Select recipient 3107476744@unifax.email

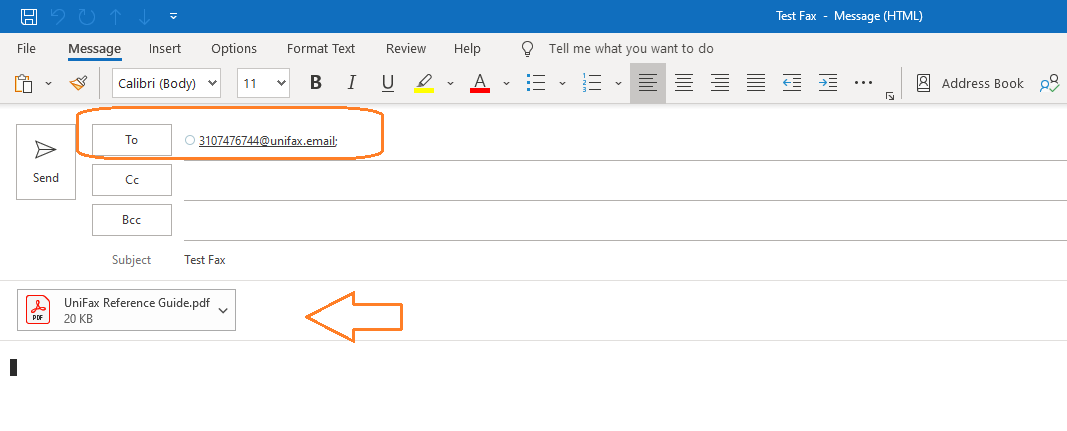click(x=268, y=141)
